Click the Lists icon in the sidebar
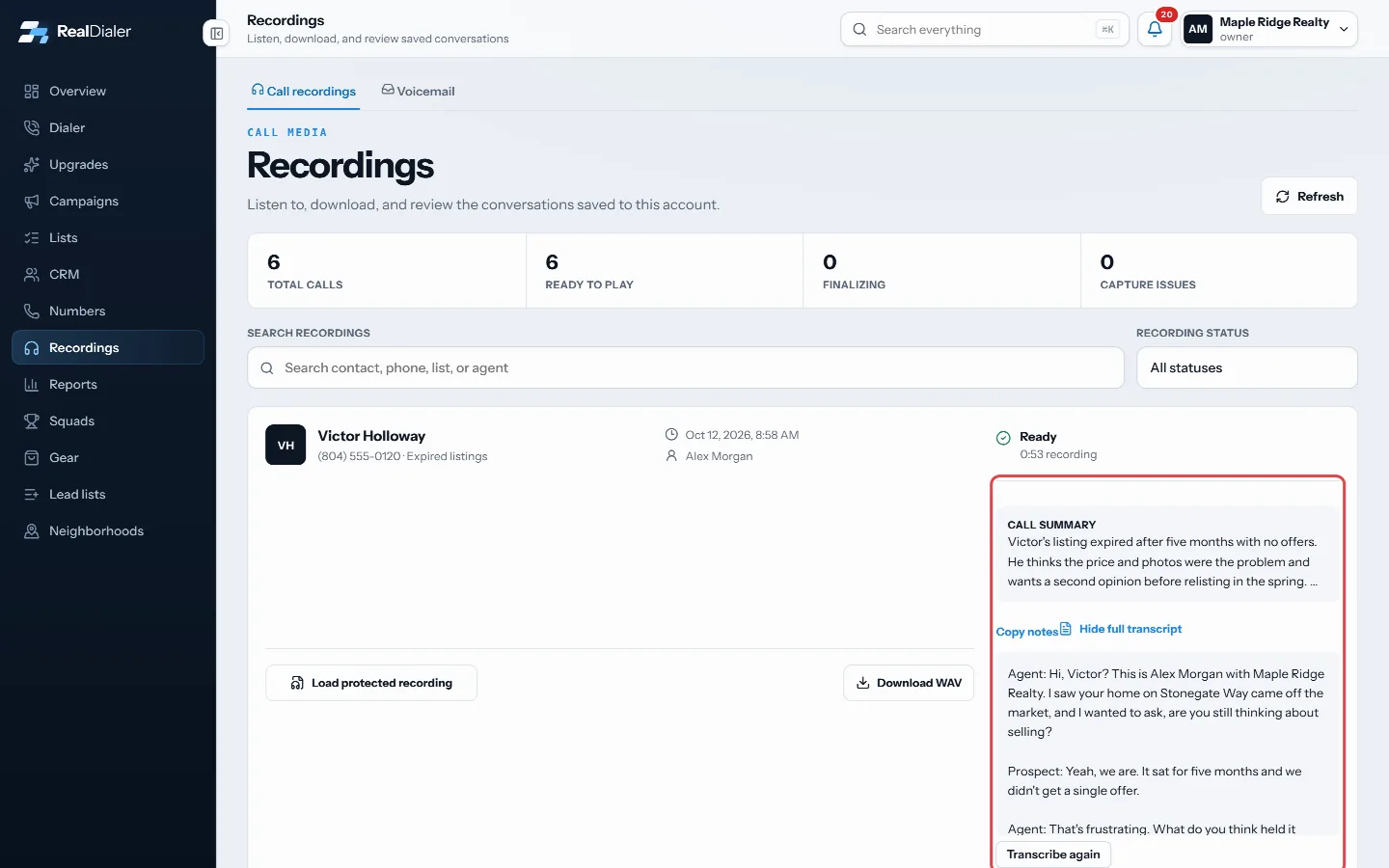 click(x=32, y=238)
